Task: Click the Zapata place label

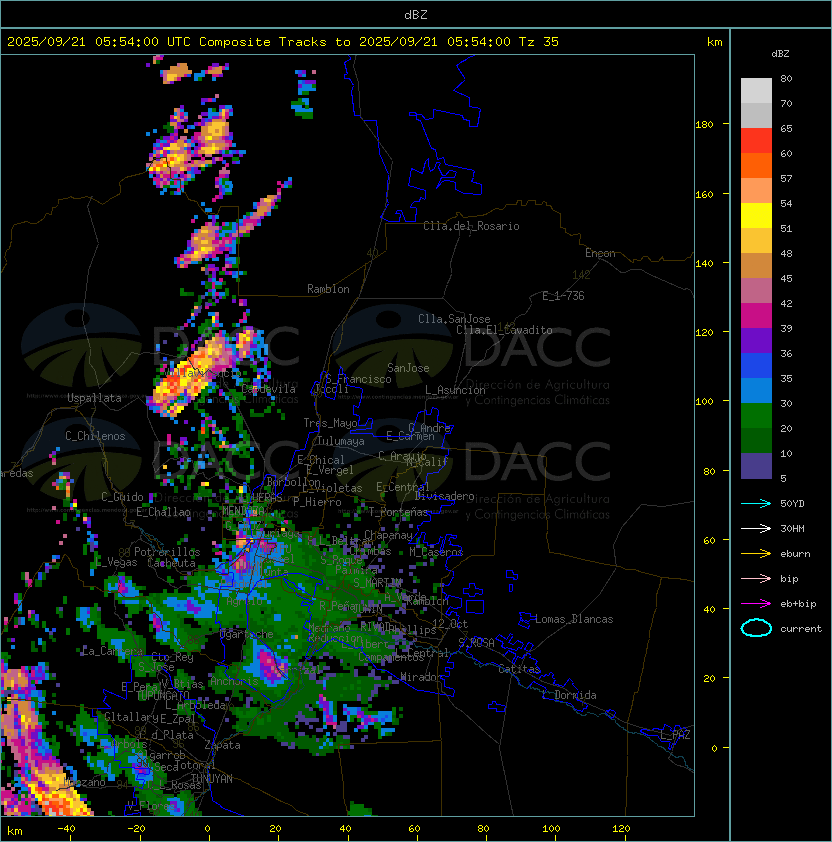Action: point(222,745)
